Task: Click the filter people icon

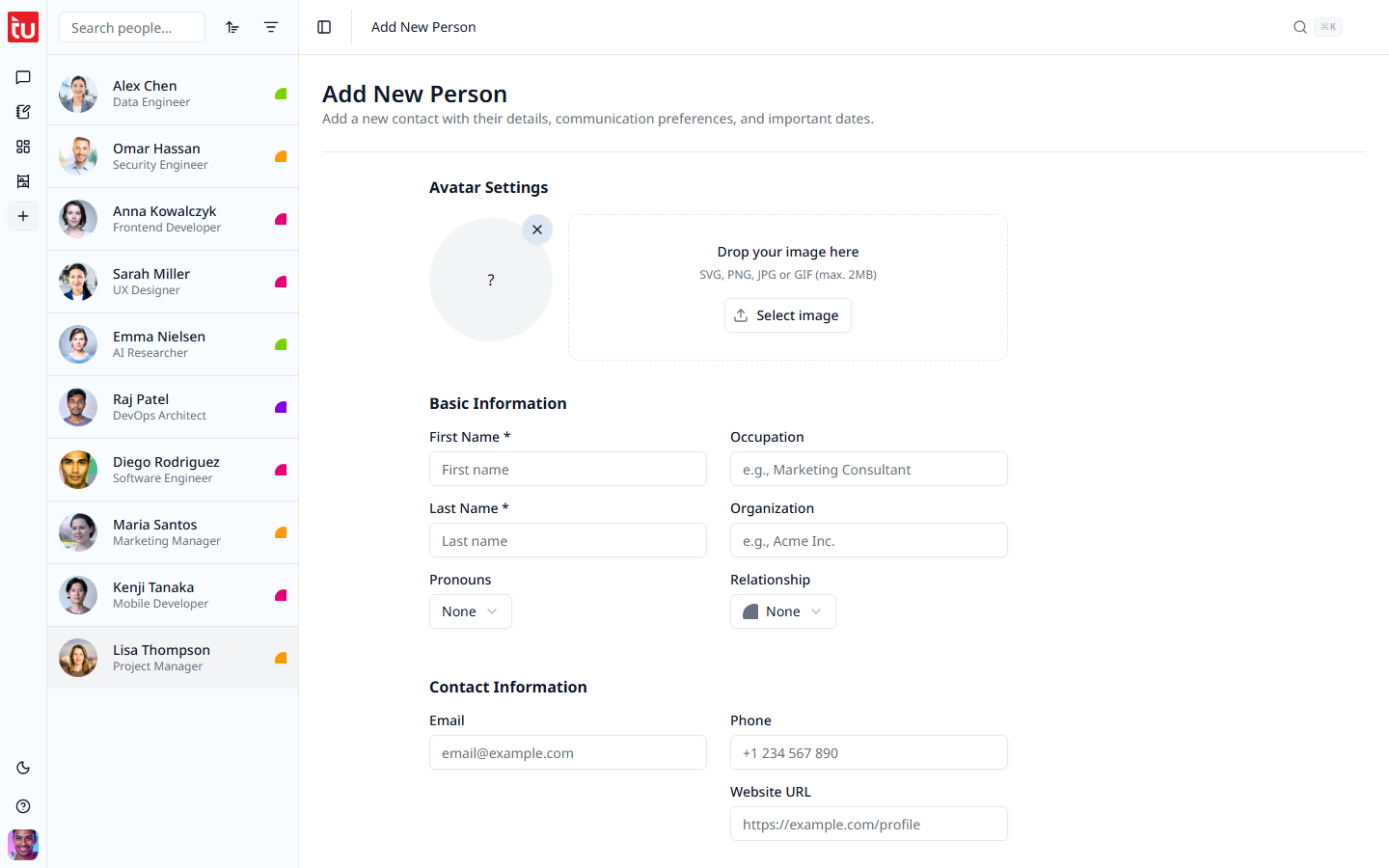Action: tap(271, 27)
